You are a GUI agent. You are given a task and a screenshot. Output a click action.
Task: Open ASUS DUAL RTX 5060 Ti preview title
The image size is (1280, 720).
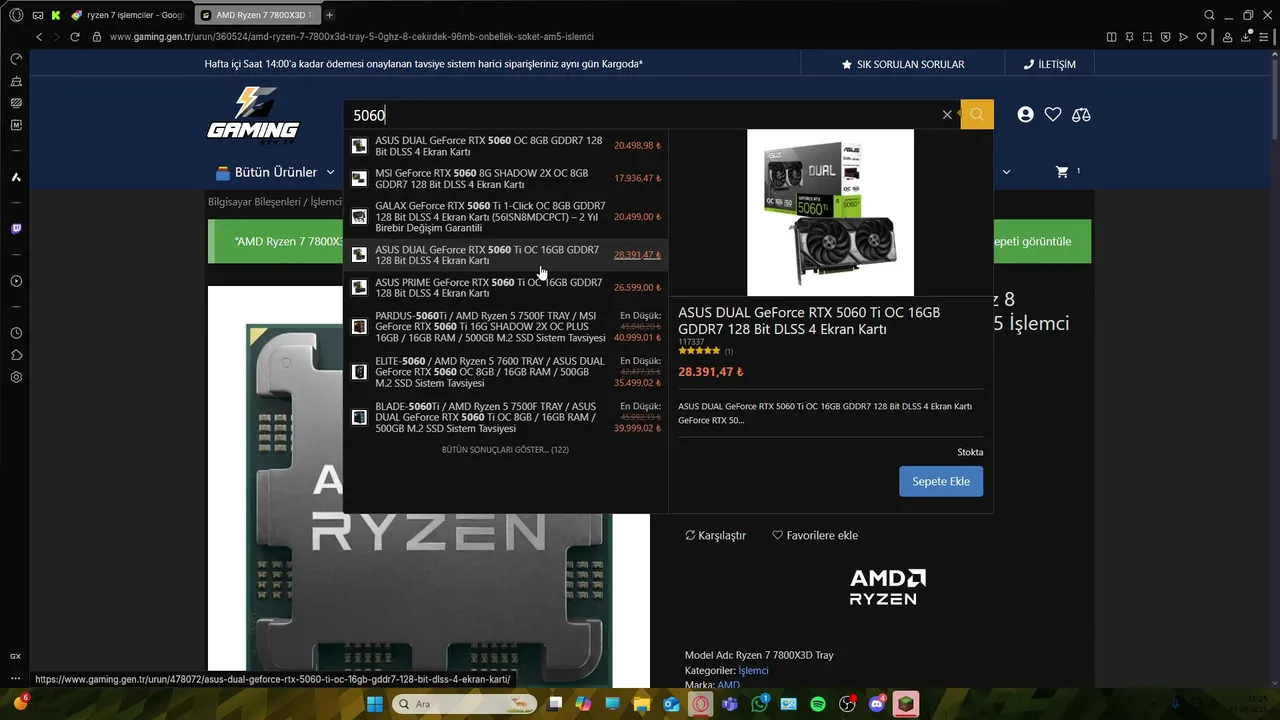[x=809, y=320]
